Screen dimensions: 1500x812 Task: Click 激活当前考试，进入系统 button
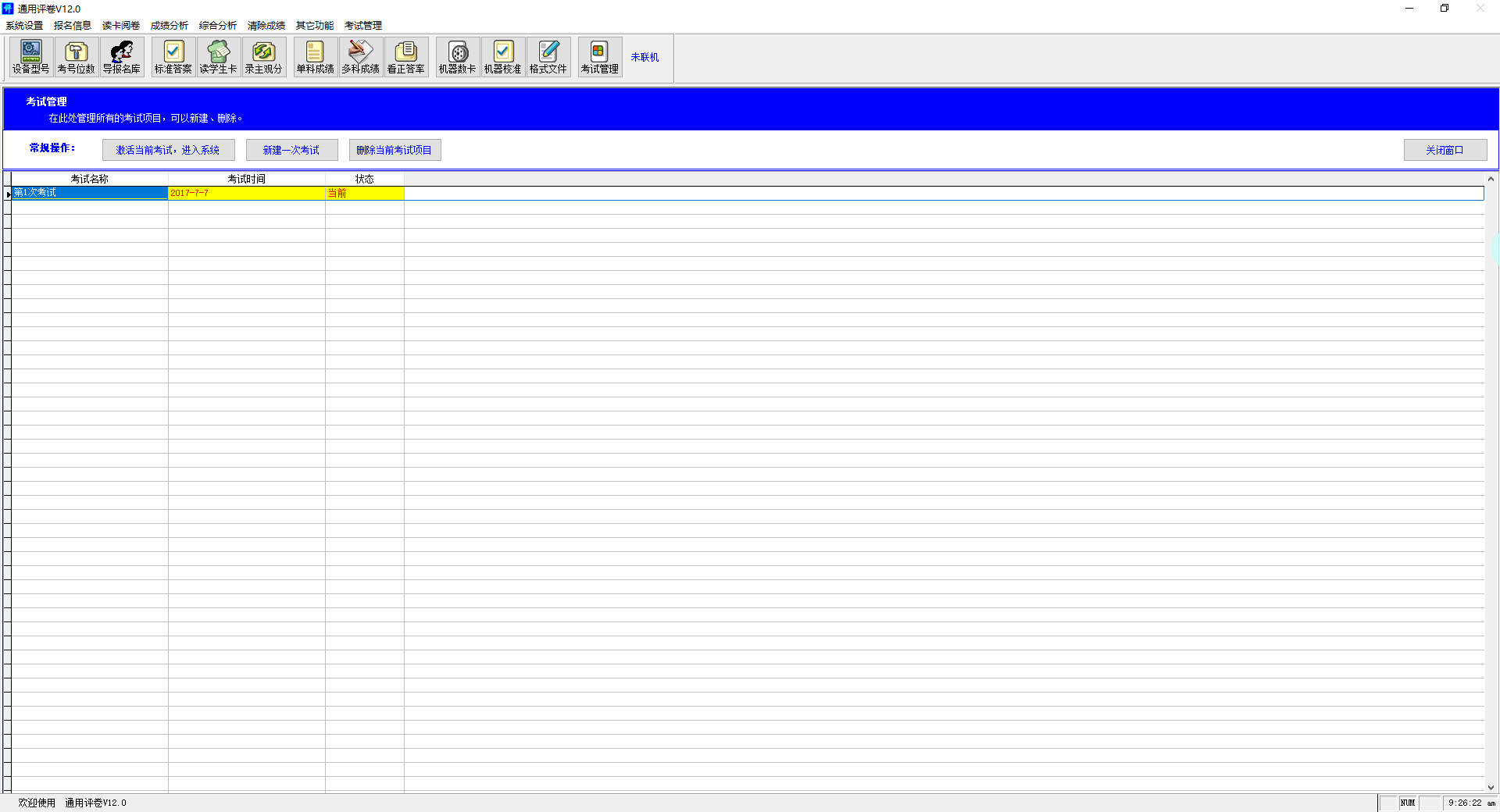tap(169, 150)
